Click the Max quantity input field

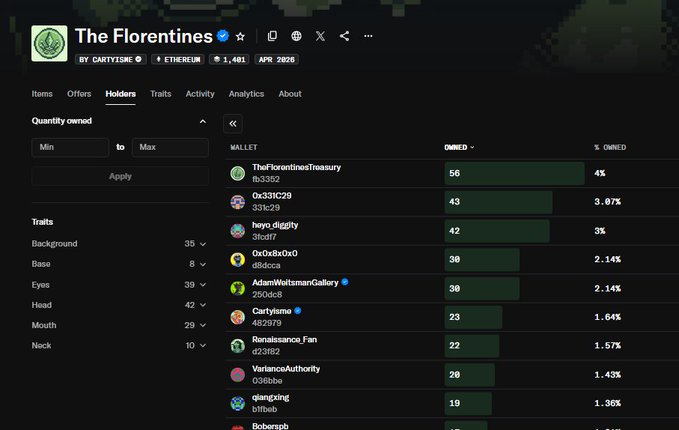coord(170,147)
